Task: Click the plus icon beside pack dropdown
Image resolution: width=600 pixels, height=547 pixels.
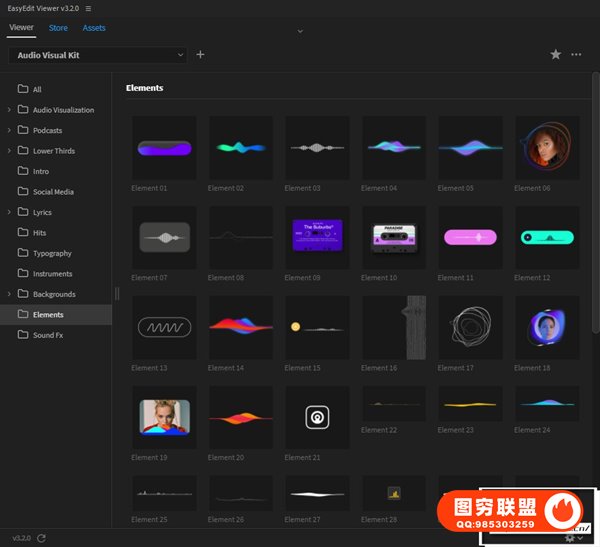Action: point(200,55)
